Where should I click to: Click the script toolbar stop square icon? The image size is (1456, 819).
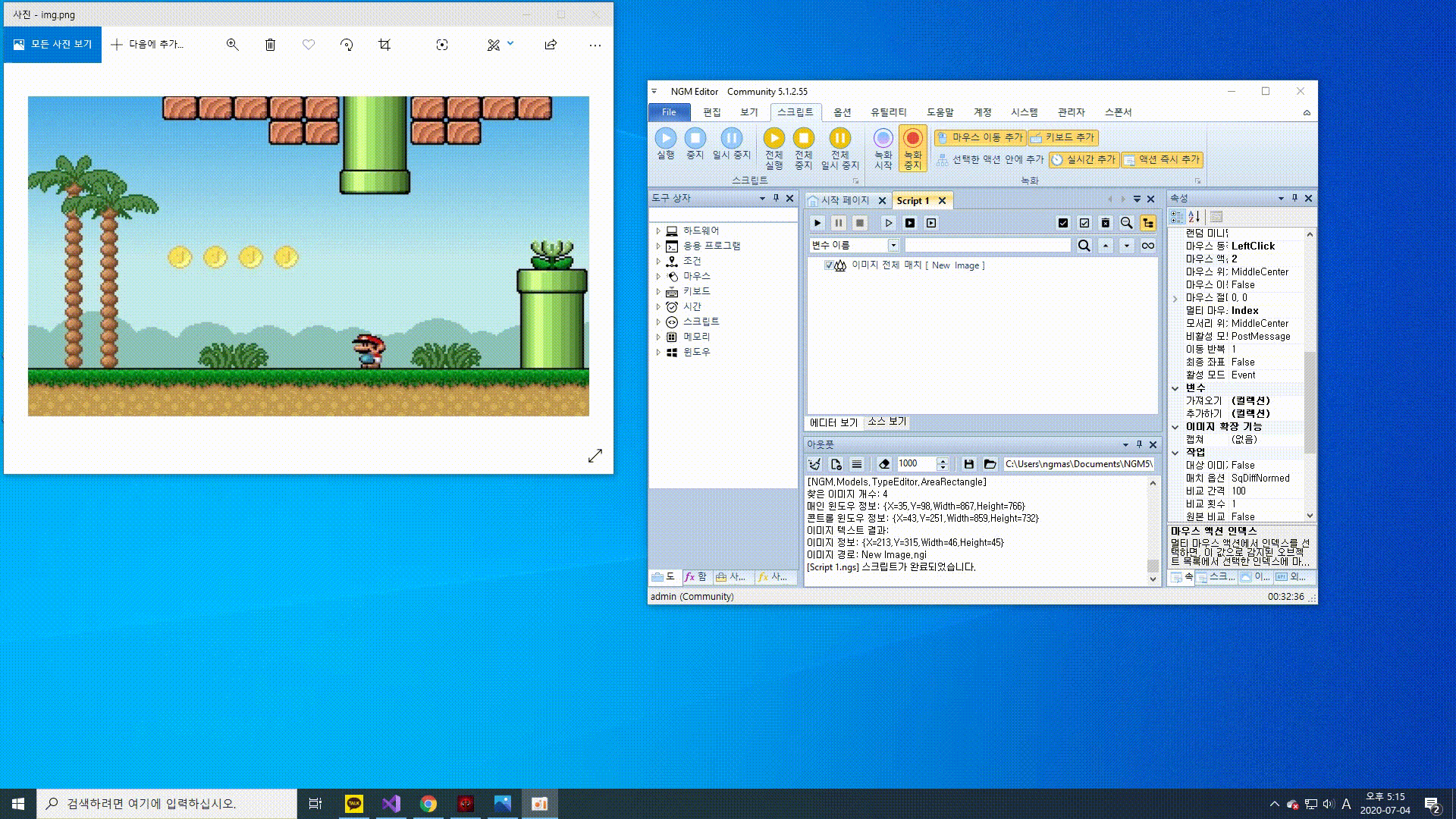pos(860,223)
